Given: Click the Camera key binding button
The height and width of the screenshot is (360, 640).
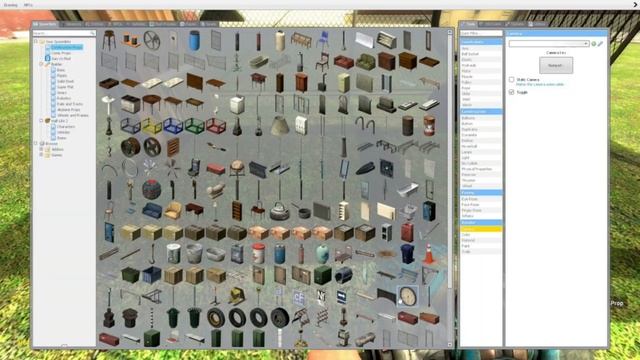Looking at the screenshot, I should click(x=556, y=65).
